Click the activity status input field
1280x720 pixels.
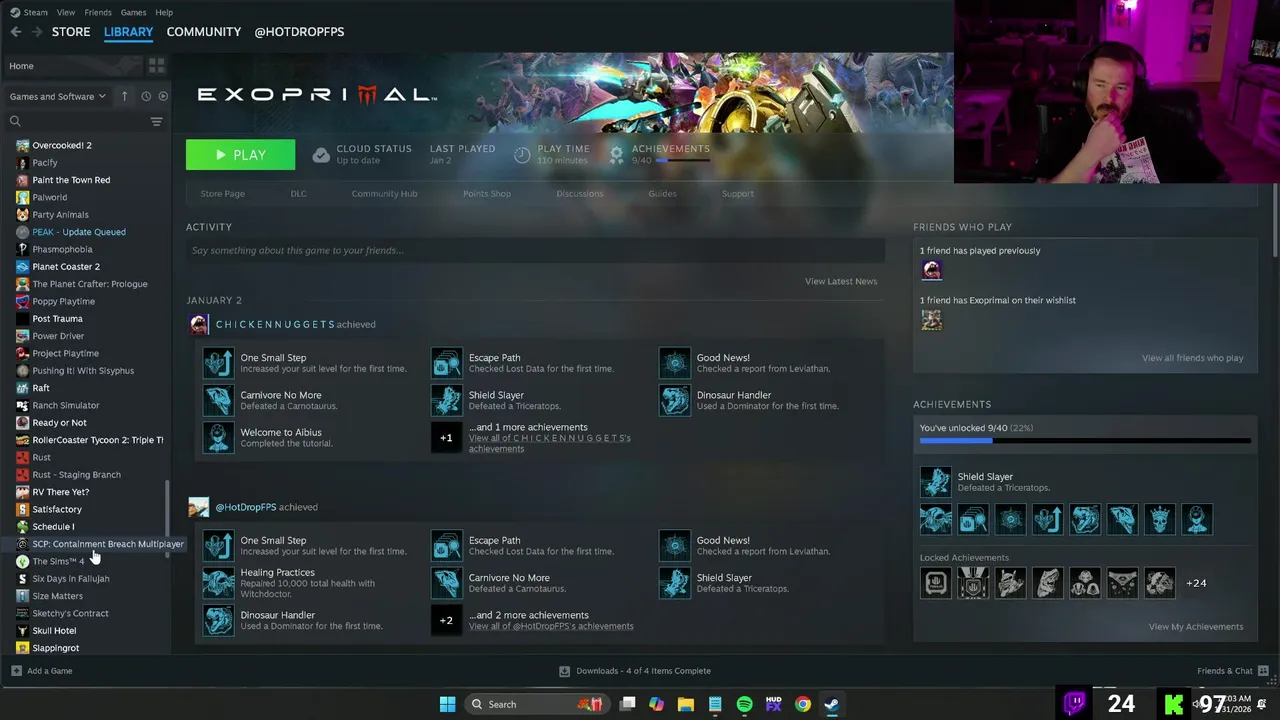535,250
